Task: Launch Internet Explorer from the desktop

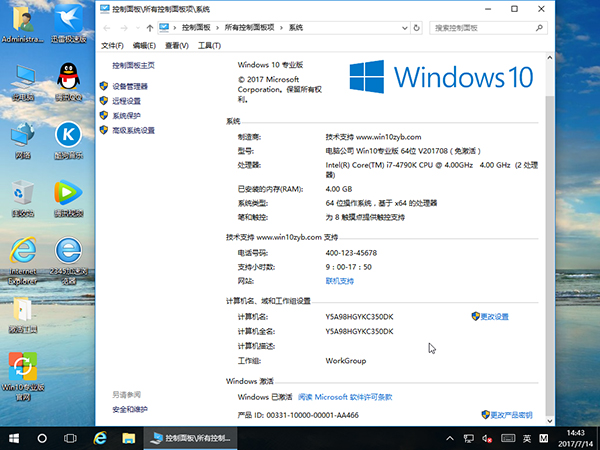Action: 22,253
